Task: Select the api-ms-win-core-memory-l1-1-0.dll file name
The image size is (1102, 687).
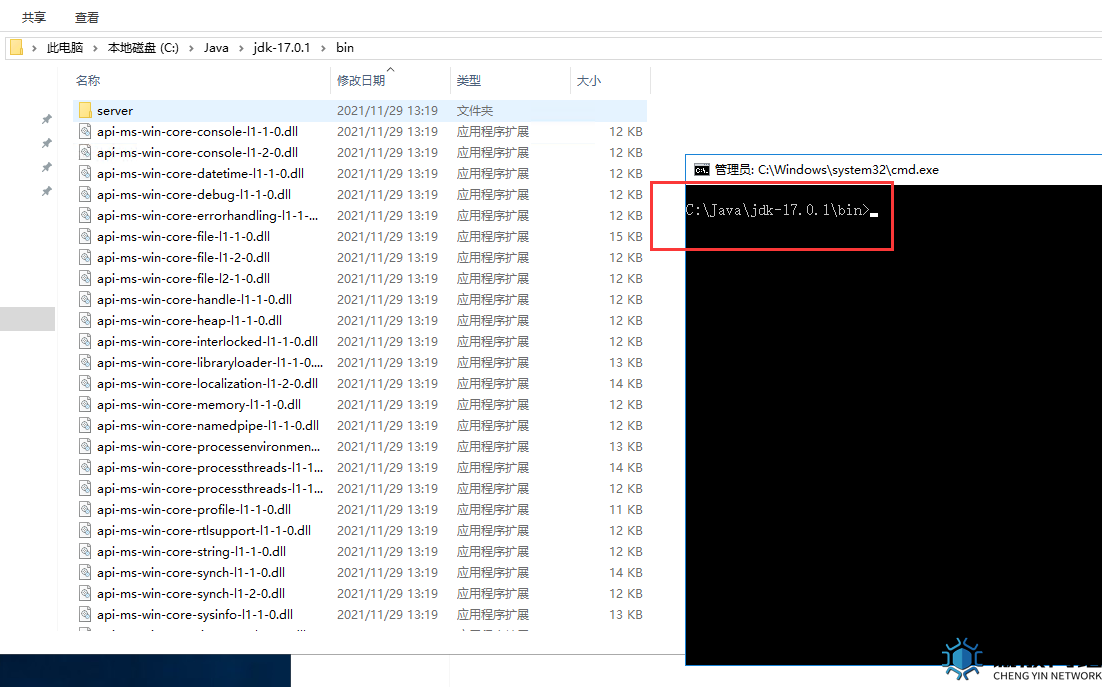Action: [x=198, y=405]
